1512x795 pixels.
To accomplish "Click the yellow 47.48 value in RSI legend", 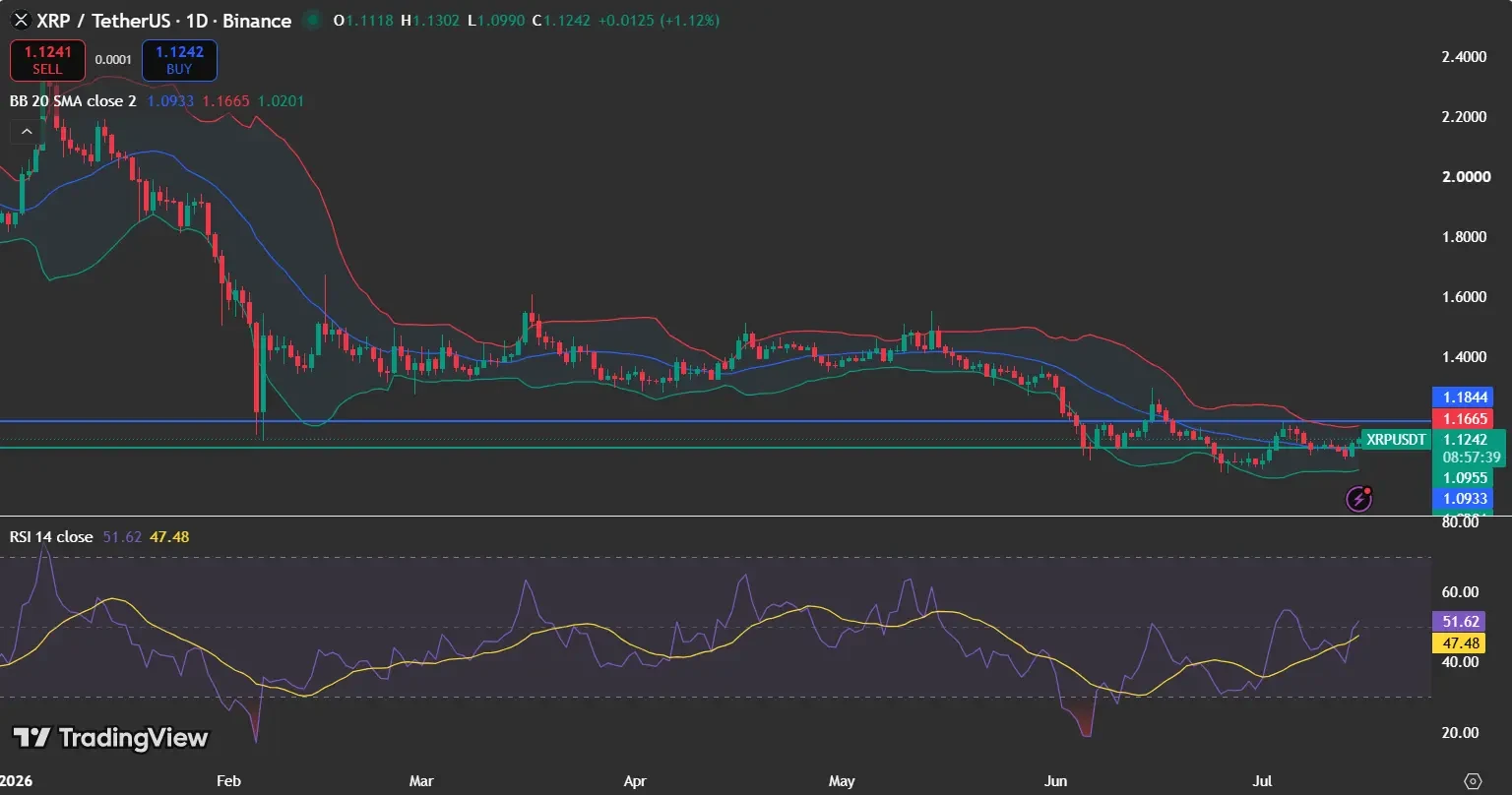I will tap(169, 536).
